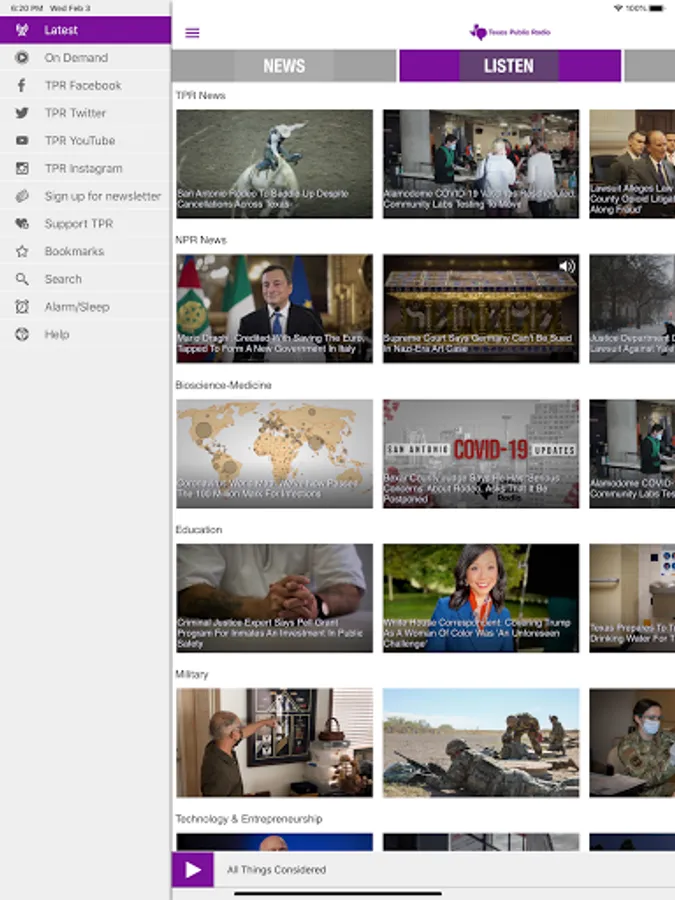
Task: Open the TPR Twitter bird icon
Action: pos(22,113)
